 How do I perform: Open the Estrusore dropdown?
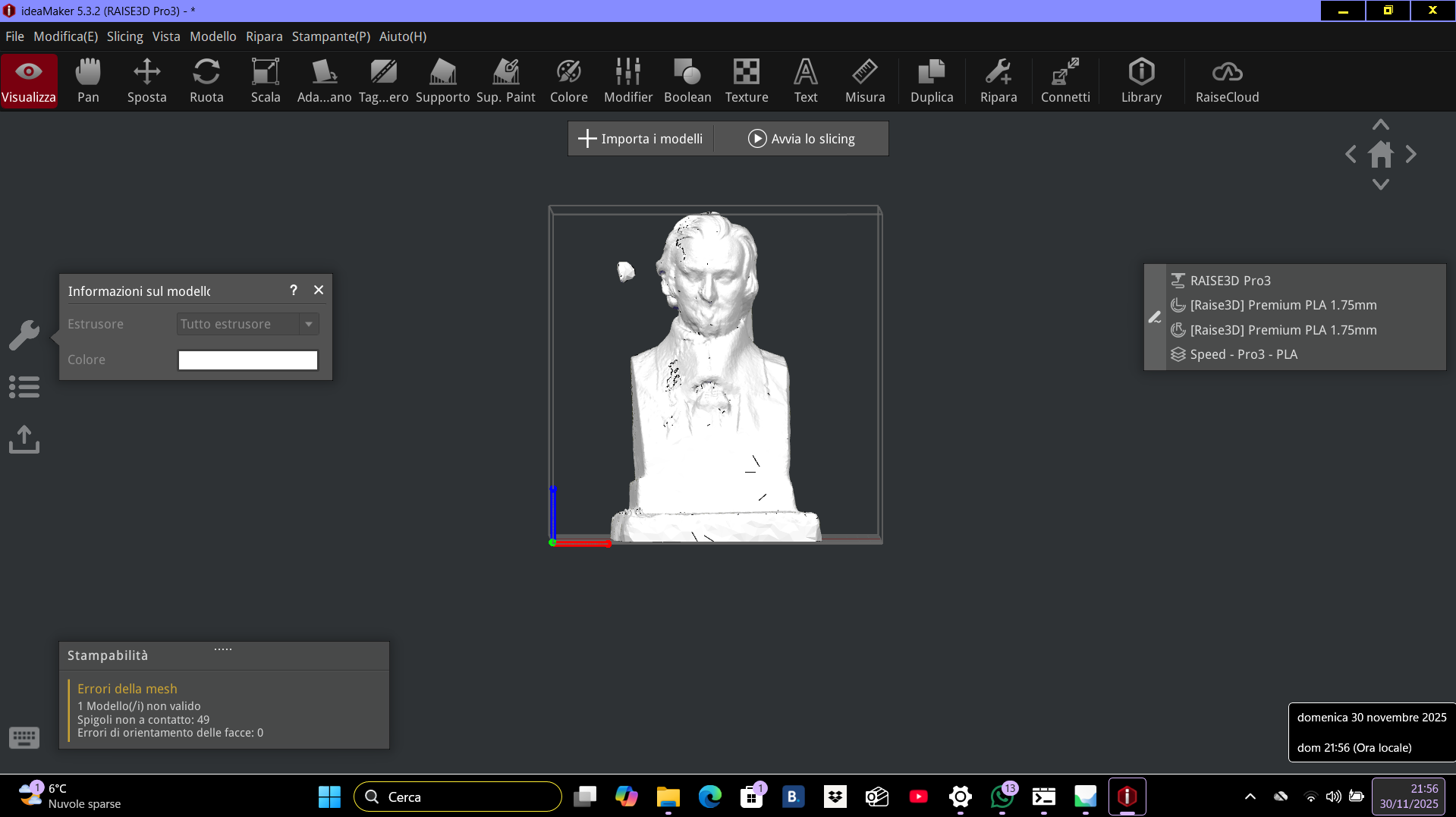point(248,324)
